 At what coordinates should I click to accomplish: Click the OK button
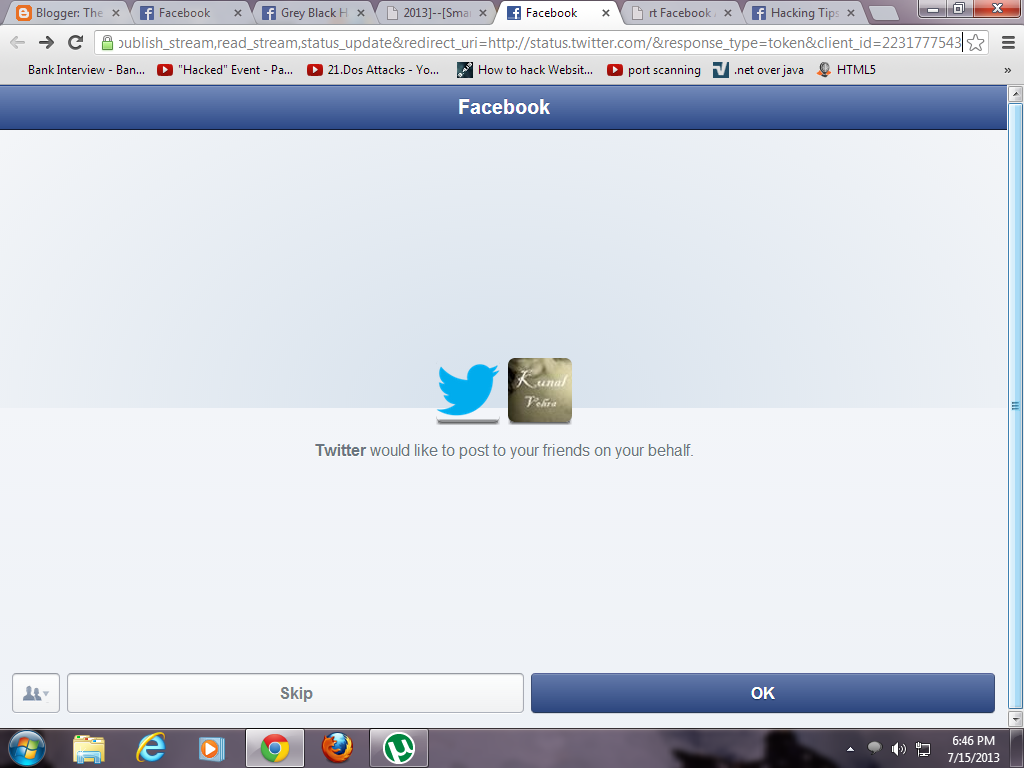tap(763, 693)
